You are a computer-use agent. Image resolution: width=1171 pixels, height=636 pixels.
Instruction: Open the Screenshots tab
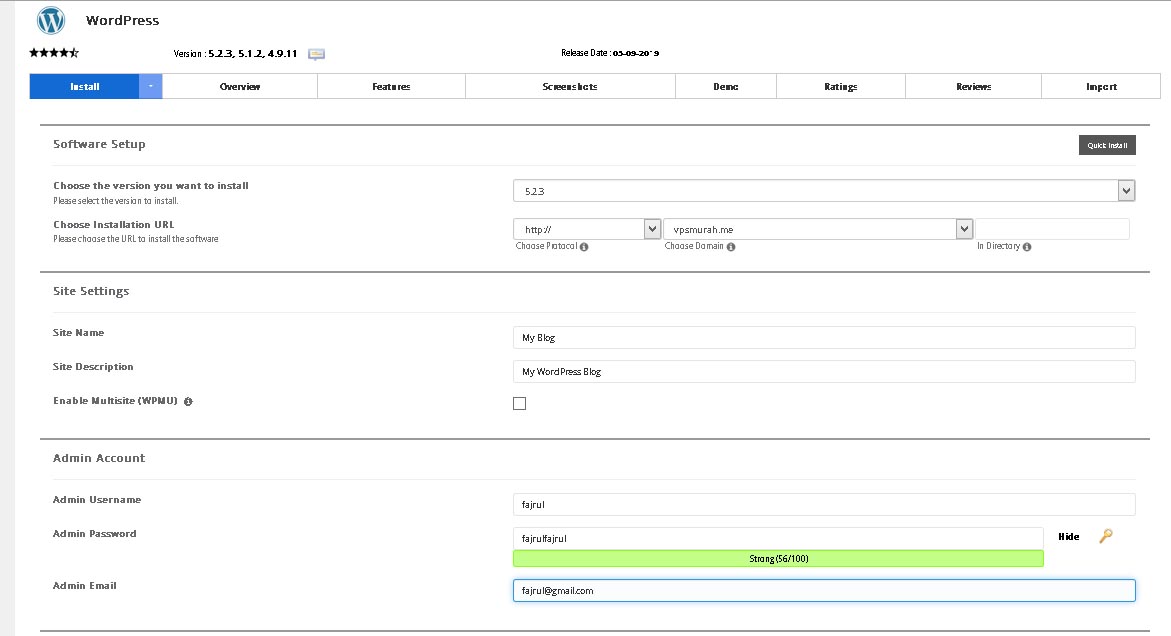click(570, 87)
